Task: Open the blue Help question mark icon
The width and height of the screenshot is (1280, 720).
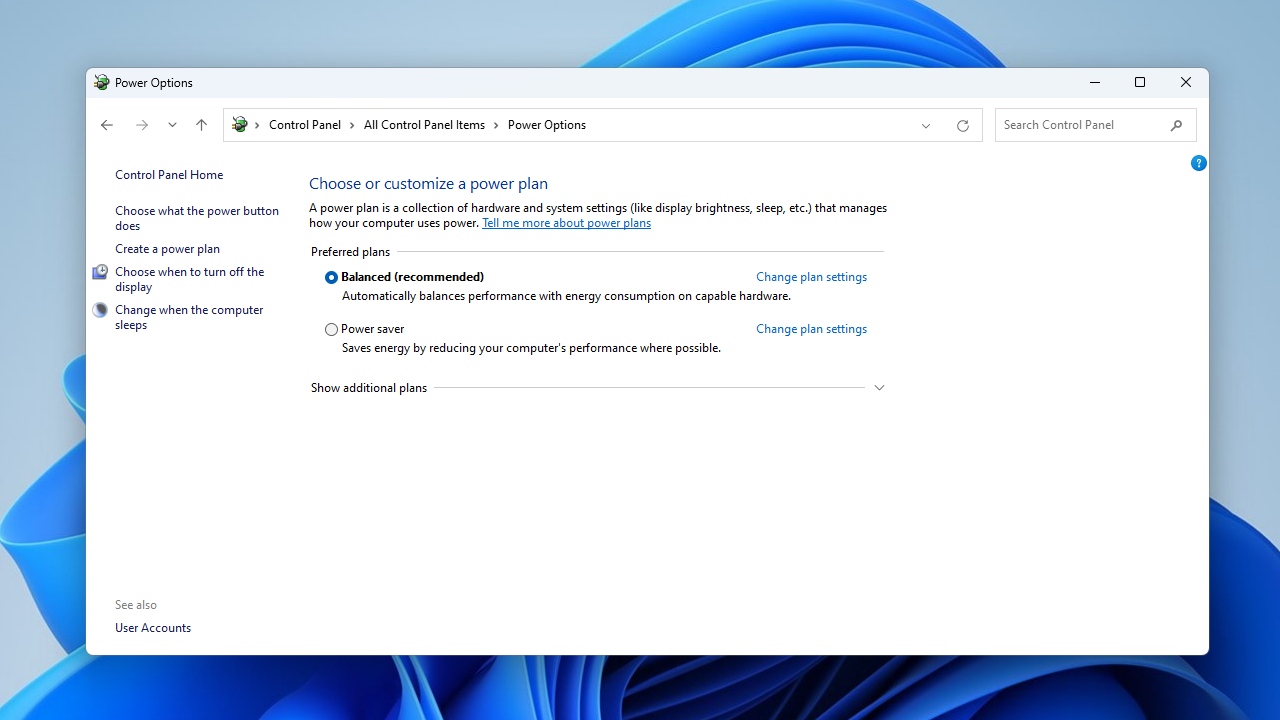Action: tap(1198, 163)
